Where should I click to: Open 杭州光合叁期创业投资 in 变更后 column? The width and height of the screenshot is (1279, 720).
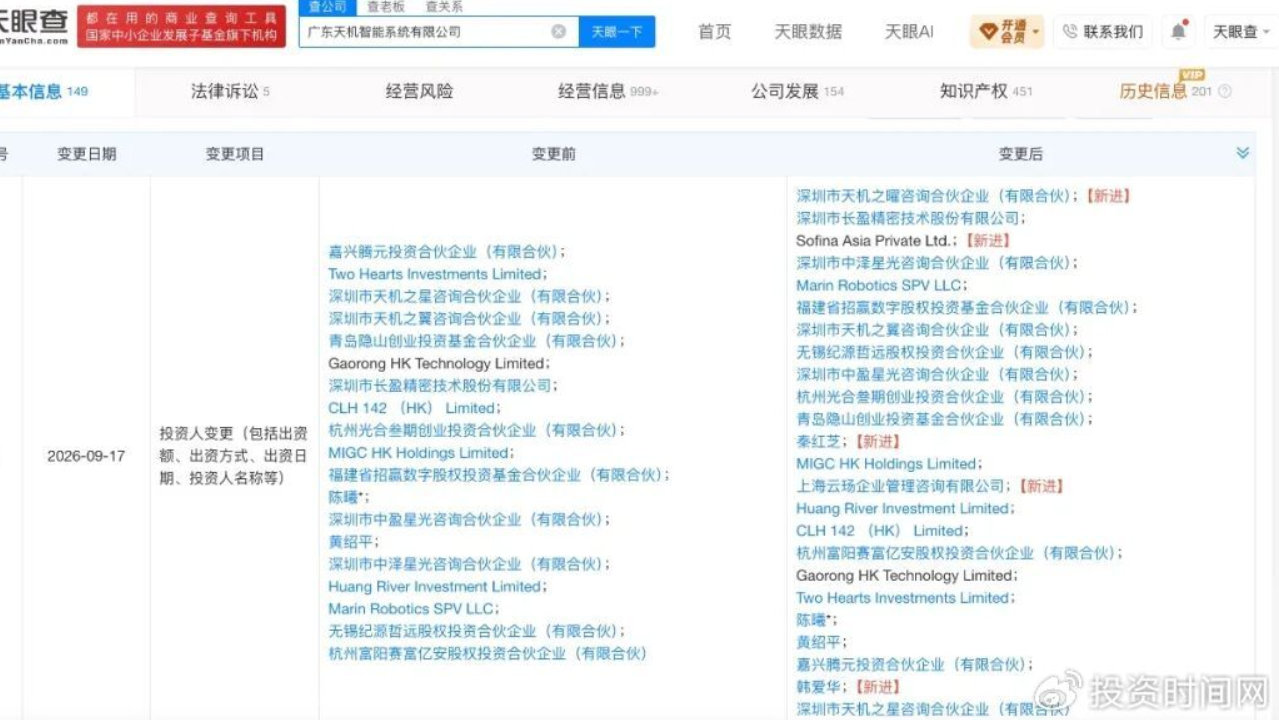coord(942,397)
